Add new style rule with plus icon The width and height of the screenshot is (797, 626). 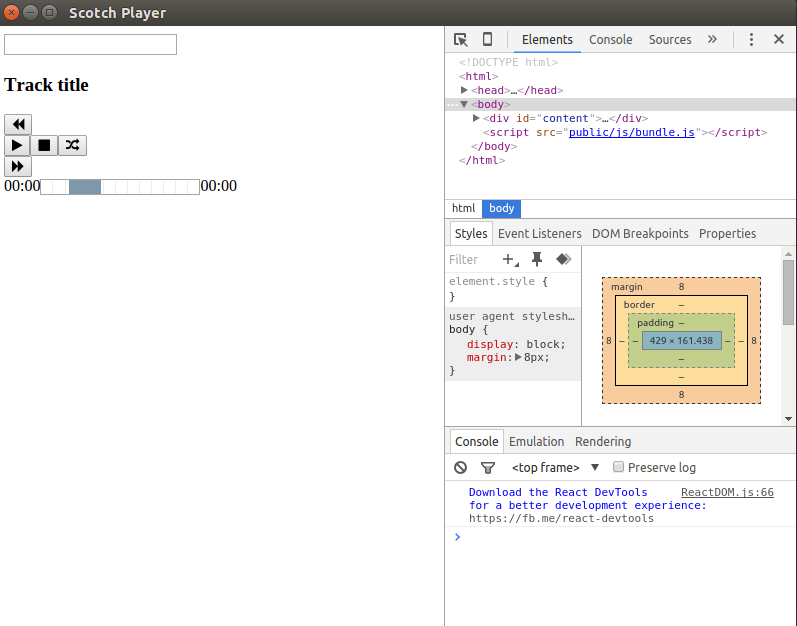[x=510, y=260]
